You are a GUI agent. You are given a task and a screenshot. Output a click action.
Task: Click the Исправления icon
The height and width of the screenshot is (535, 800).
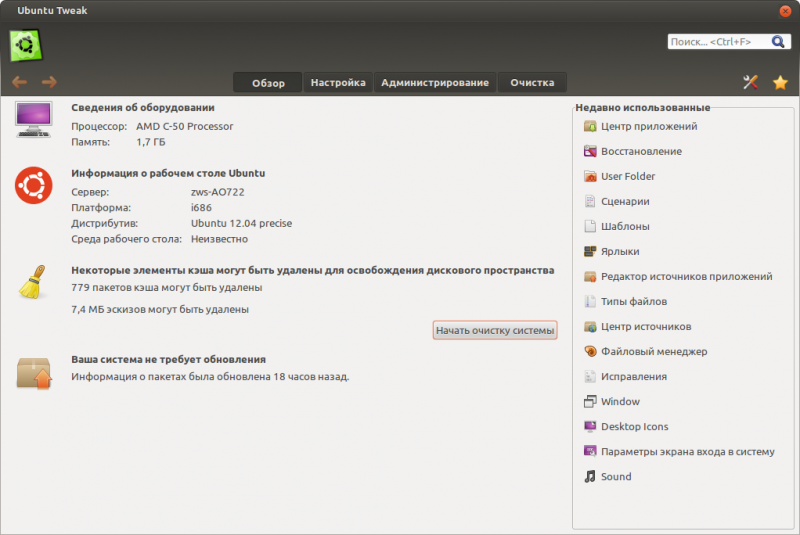coord(590,376)
